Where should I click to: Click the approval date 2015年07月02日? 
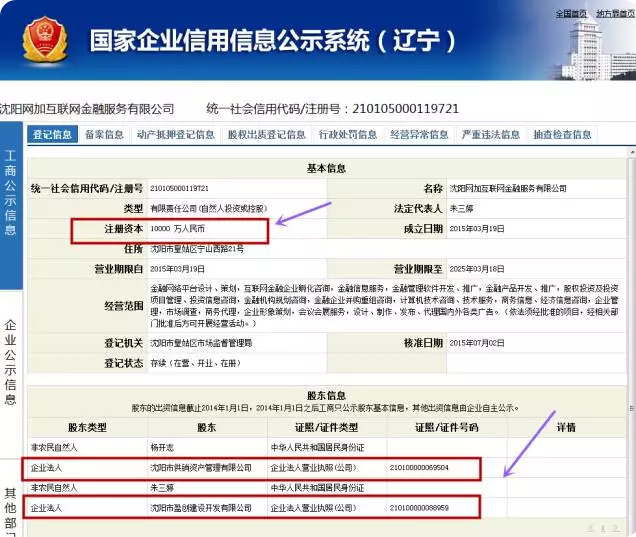tap(477, 343)
